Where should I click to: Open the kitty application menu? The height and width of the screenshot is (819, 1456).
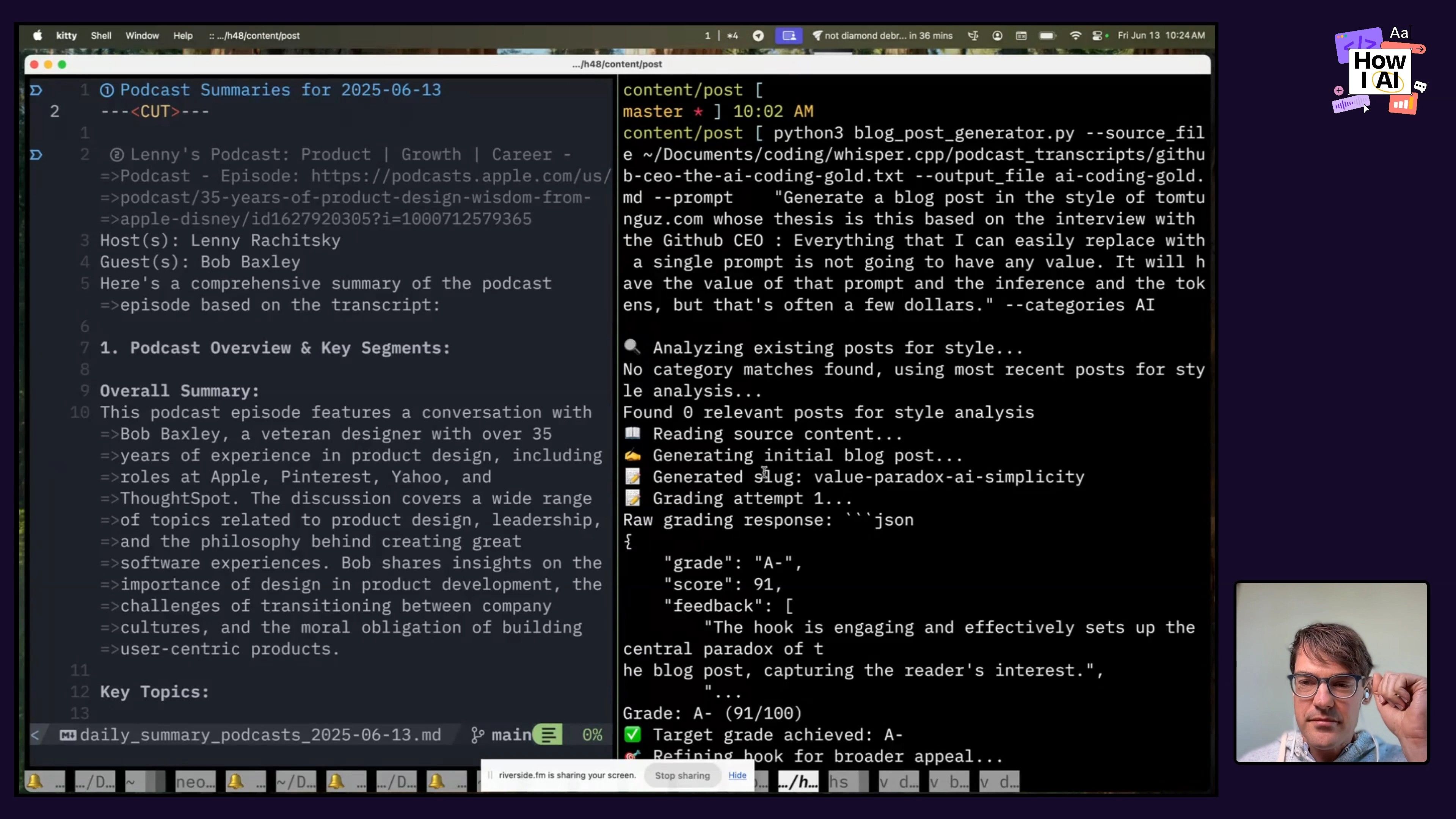coord(66,36)
